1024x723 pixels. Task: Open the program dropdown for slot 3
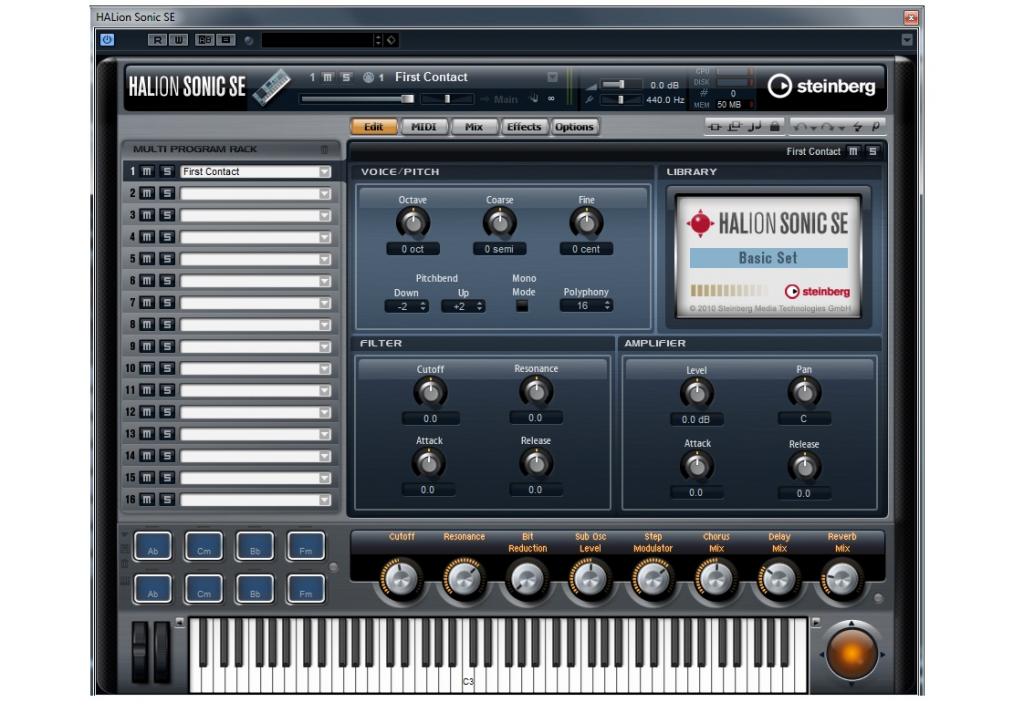click(325, 216)
